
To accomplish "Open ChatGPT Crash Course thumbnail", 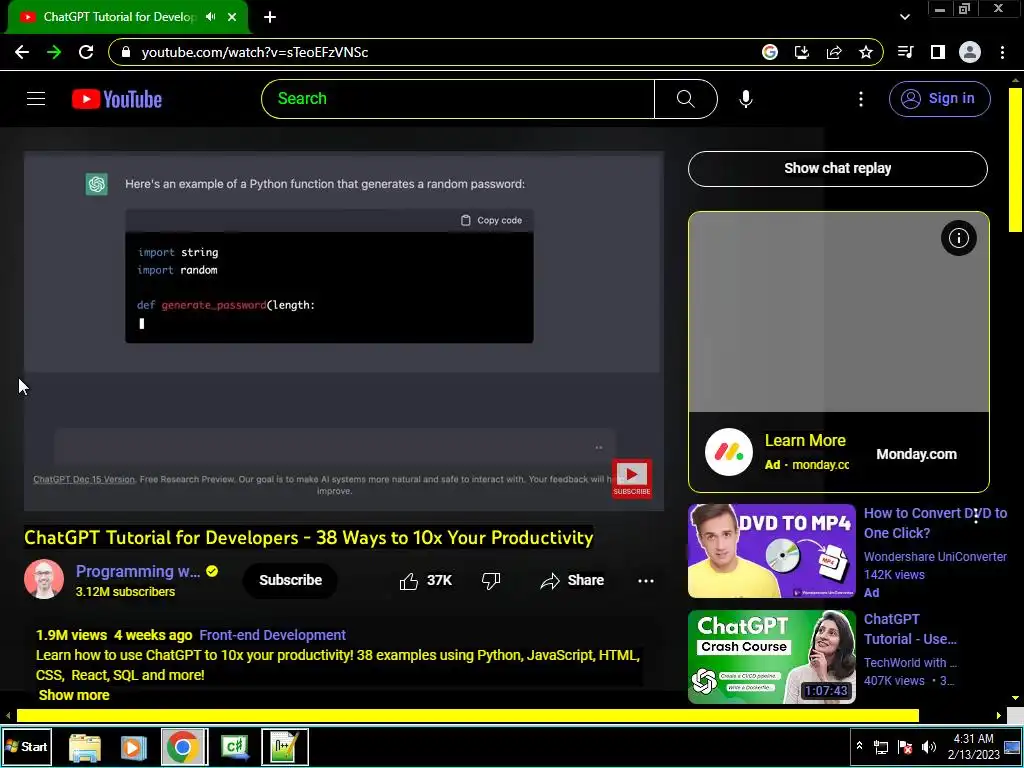I will (771, 657).
